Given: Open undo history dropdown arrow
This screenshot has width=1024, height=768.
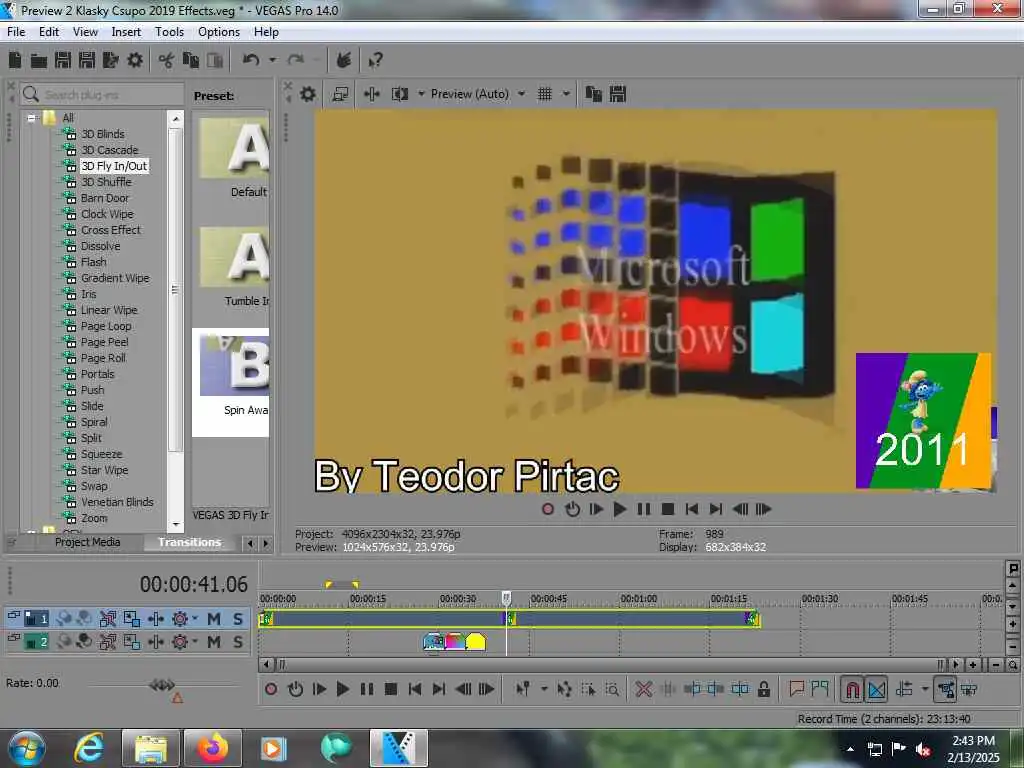Looking at the screenshot, I should point(273,60).
